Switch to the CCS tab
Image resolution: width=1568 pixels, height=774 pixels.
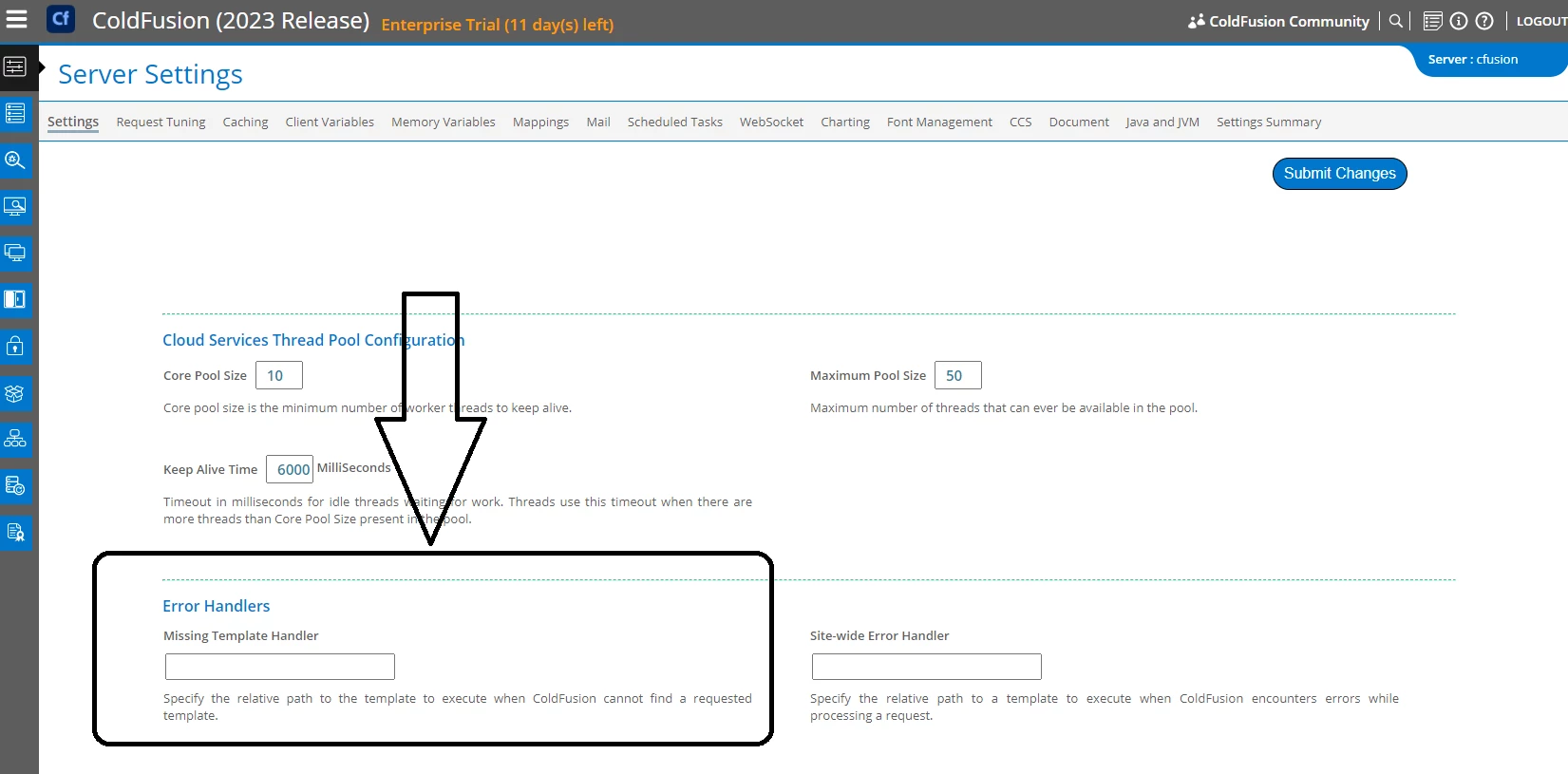pos(1020,122)
